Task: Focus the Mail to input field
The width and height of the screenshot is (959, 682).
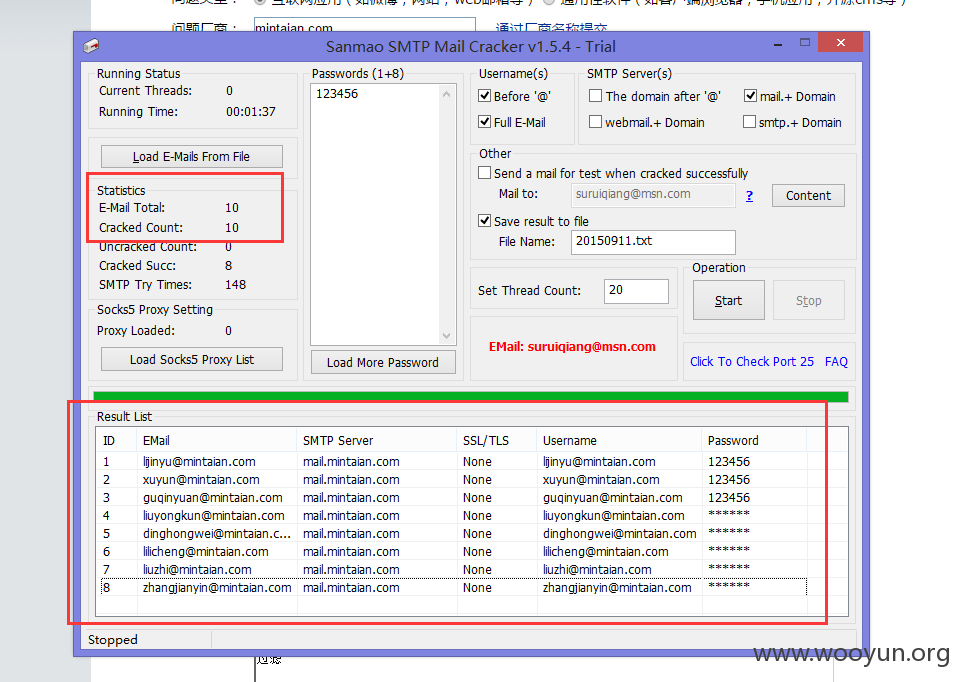Action: [653, 195]
